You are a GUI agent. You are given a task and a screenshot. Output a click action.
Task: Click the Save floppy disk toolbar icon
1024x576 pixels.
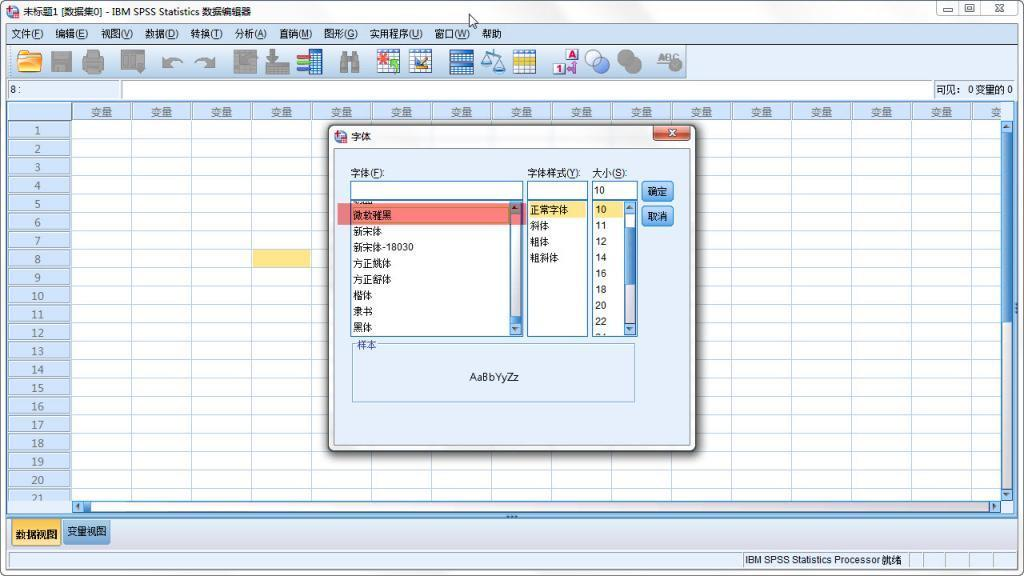coord(61,62)
